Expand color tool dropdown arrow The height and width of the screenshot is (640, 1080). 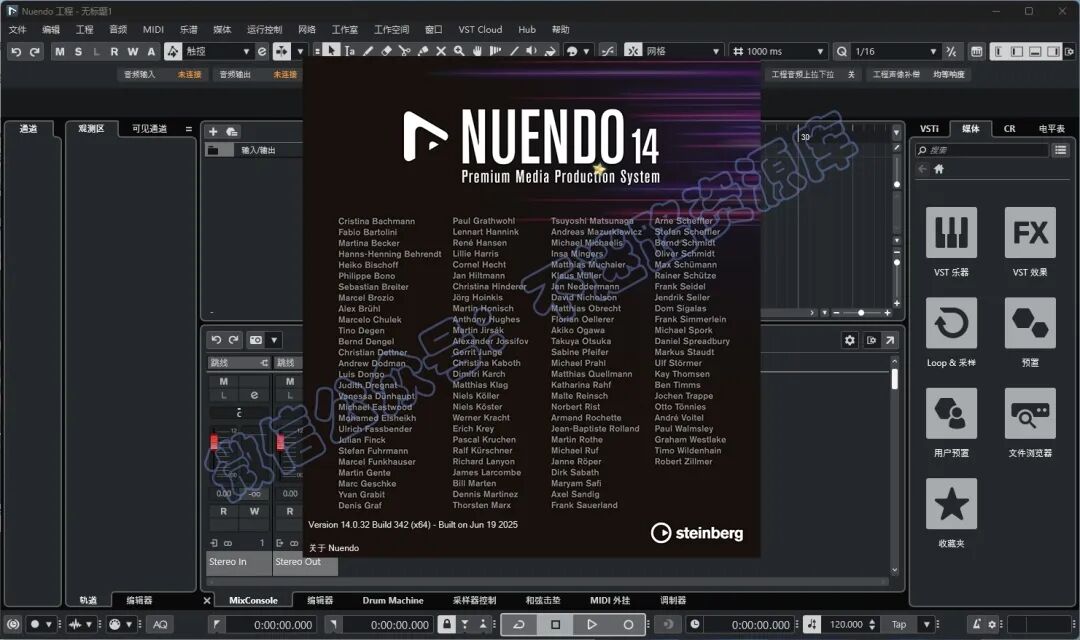pyautogui.click(x=586, y=52)
